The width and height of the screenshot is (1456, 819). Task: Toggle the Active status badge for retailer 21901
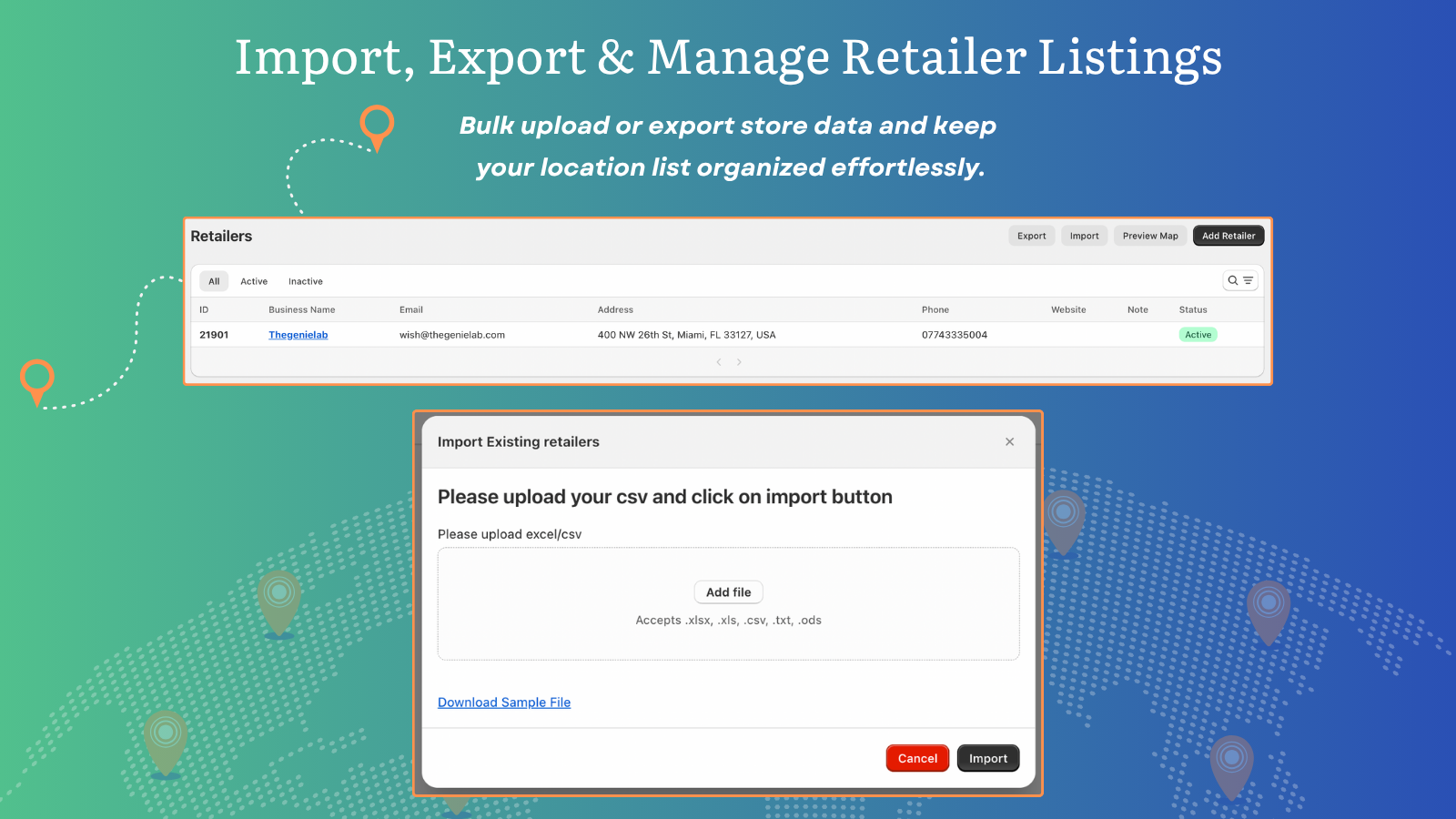click(x=1198, y=334)
